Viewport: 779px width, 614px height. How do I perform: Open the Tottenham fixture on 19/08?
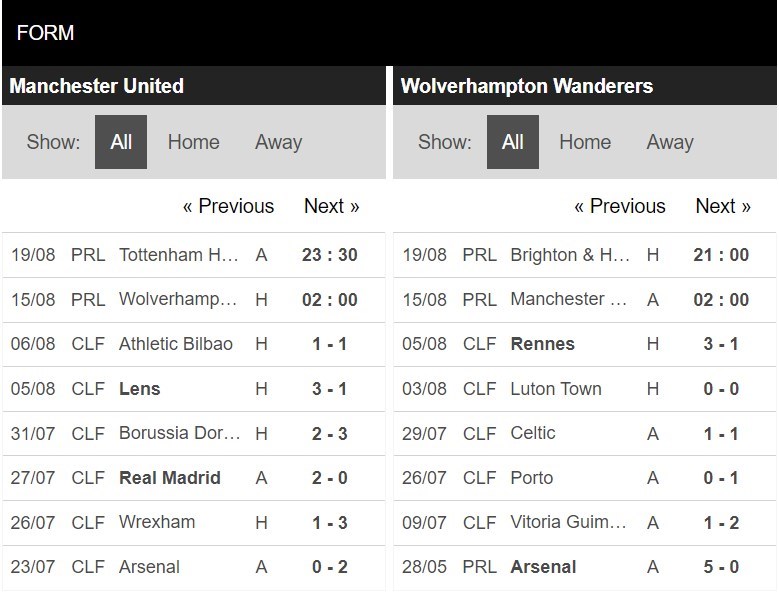coord(194,255)
